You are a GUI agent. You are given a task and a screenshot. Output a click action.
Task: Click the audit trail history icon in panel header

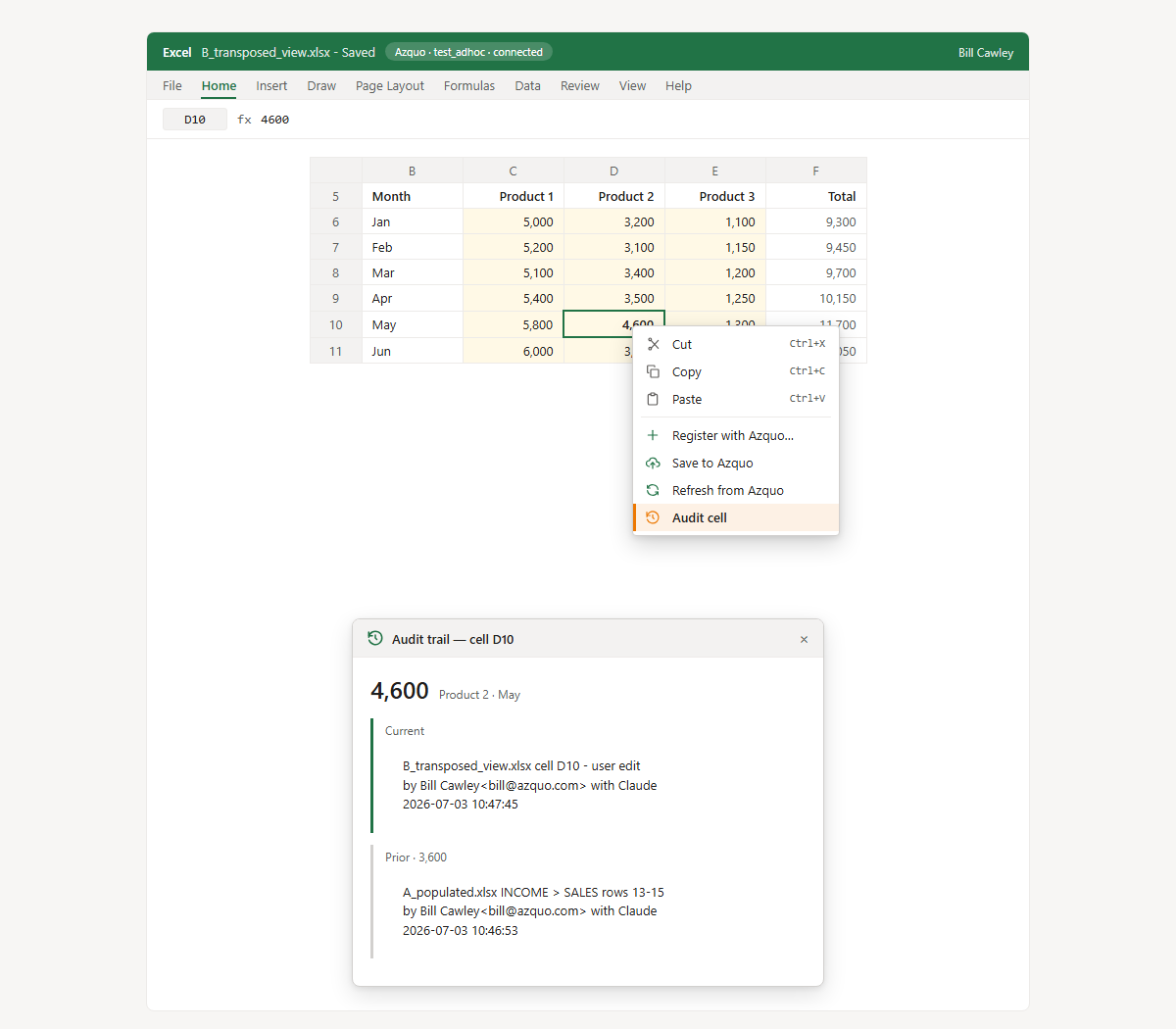click(375, 638)
